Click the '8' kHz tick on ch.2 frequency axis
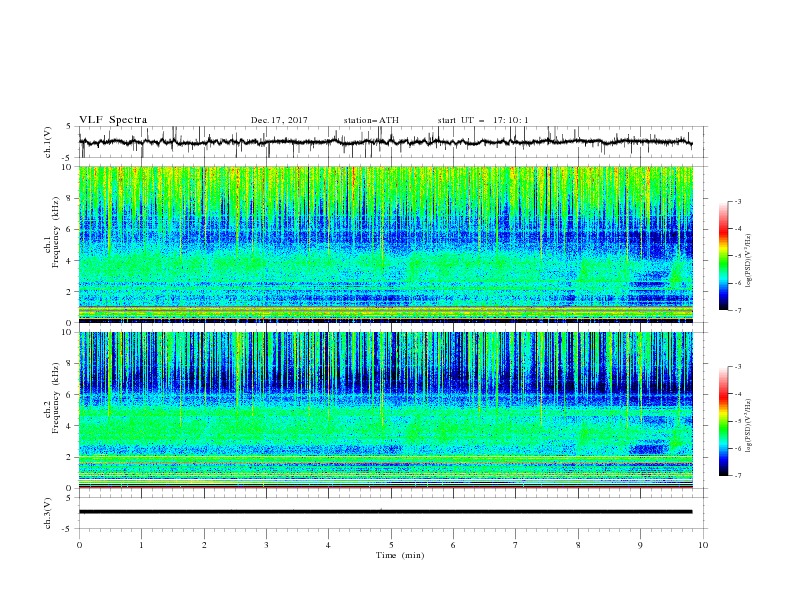This screenshot has height=612, width=792. coord(70,364)
